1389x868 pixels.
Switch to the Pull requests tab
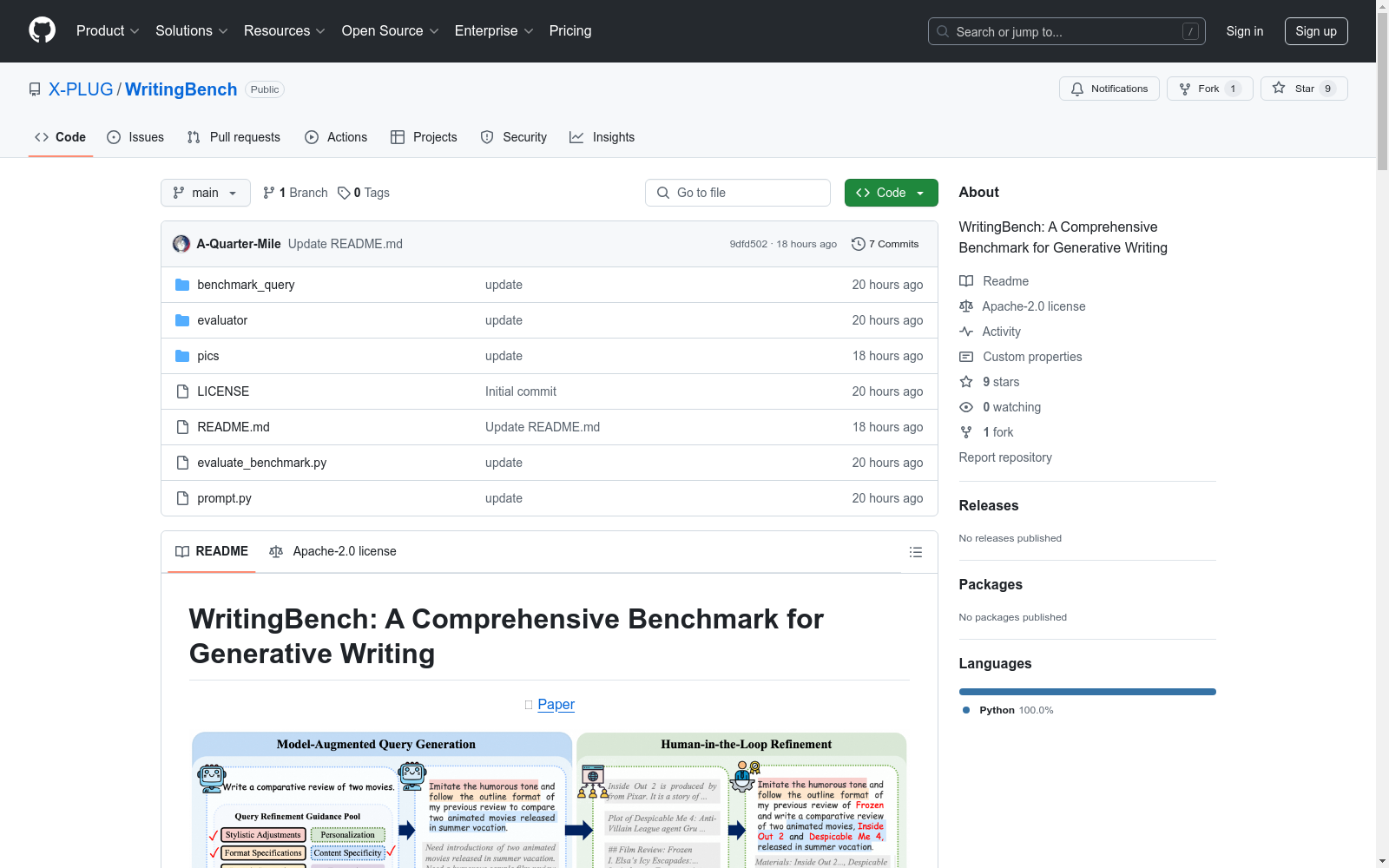click(234, 137)
